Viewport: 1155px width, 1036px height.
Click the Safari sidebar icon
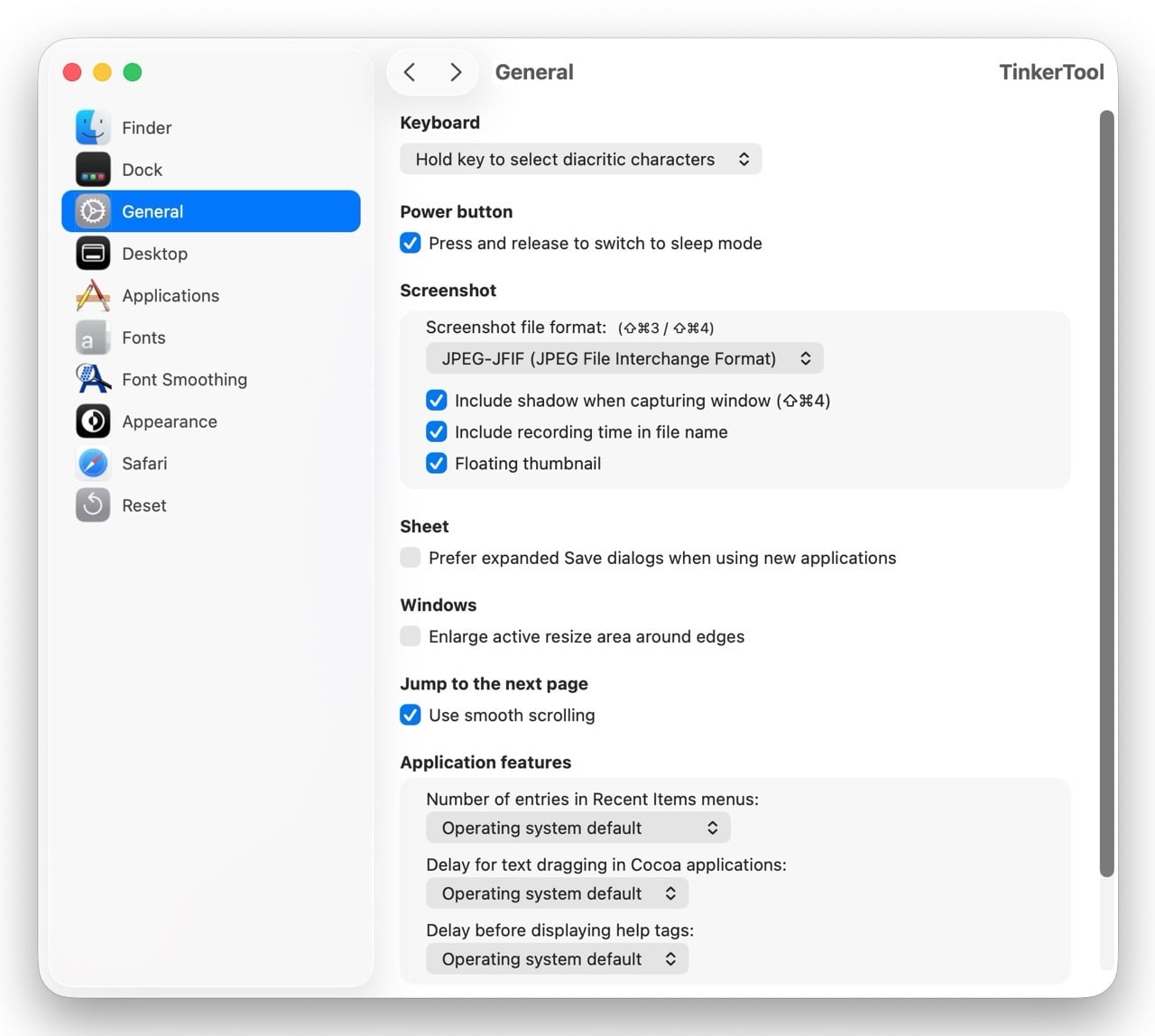[x=92, y=463]
